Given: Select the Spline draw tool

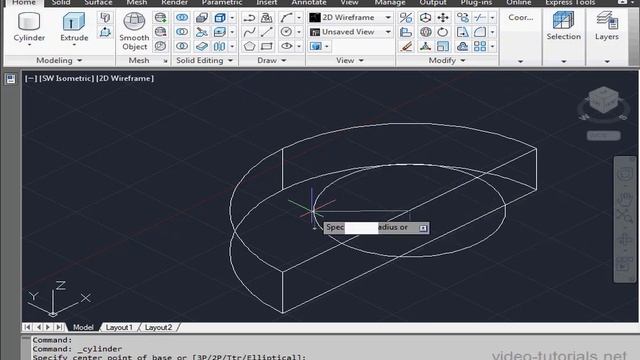Looking at the screenshot, I should tap(249, 32).
